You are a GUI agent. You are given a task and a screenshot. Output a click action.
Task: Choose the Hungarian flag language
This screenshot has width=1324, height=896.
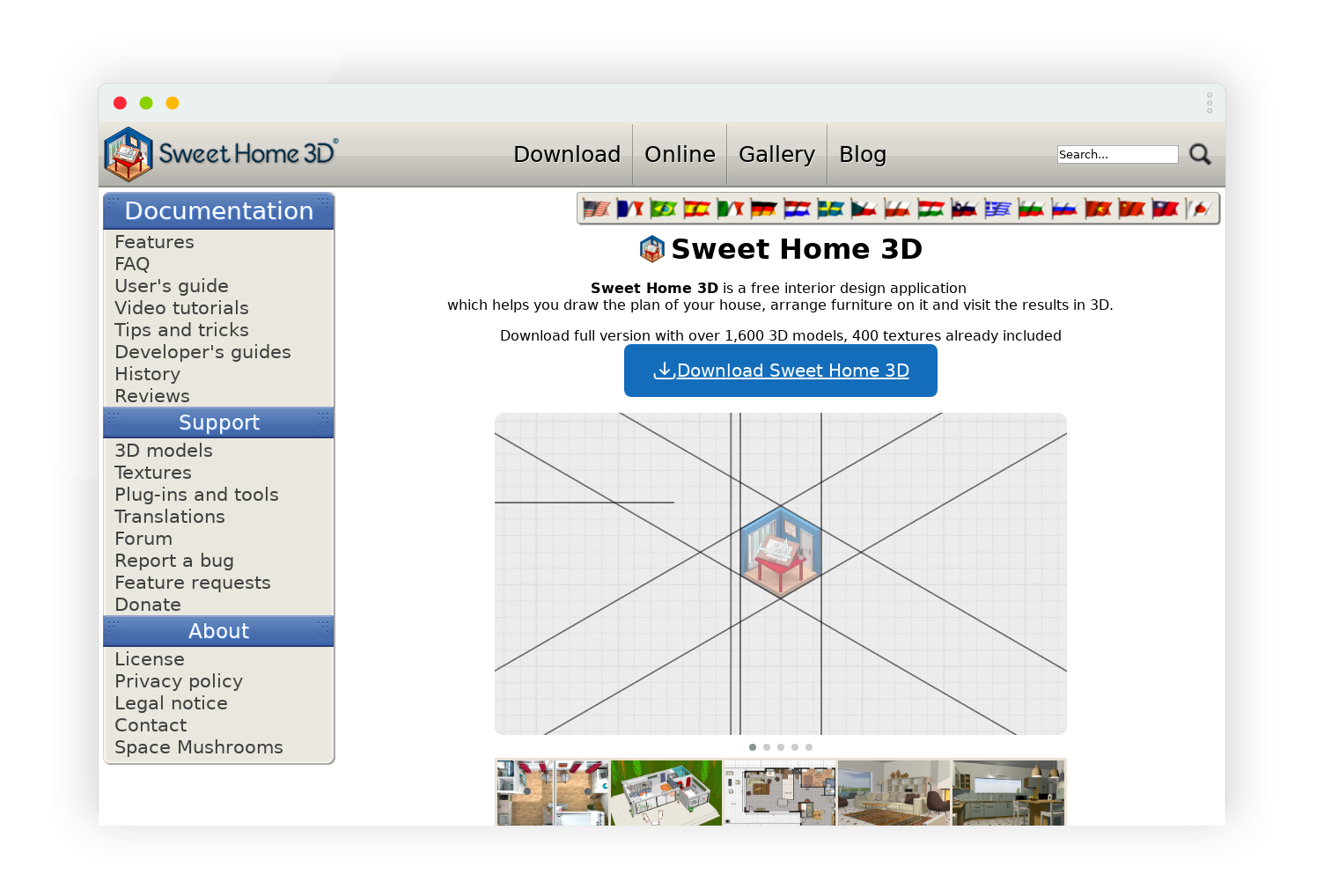[x=930, y=209]
